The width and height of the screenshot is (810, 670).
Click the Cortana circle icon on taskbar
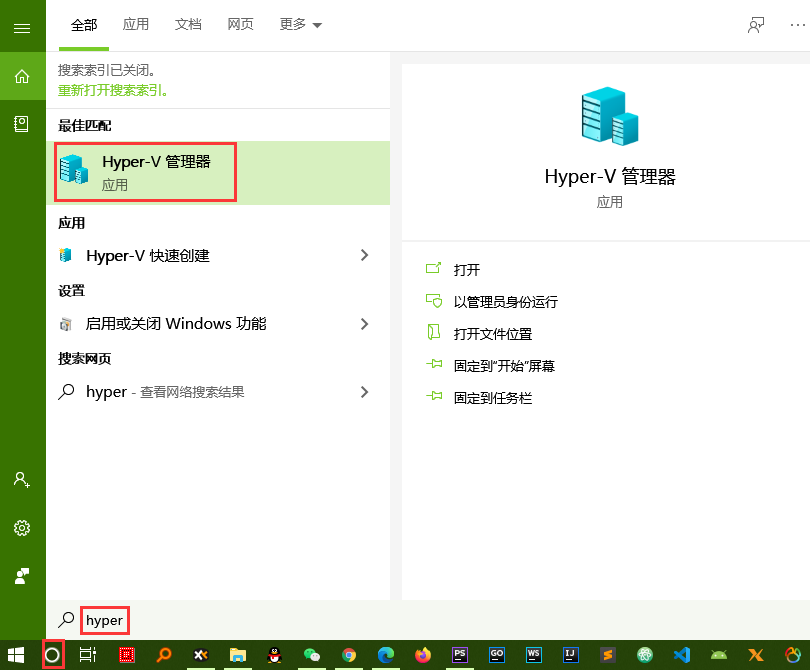pos(53,655)
